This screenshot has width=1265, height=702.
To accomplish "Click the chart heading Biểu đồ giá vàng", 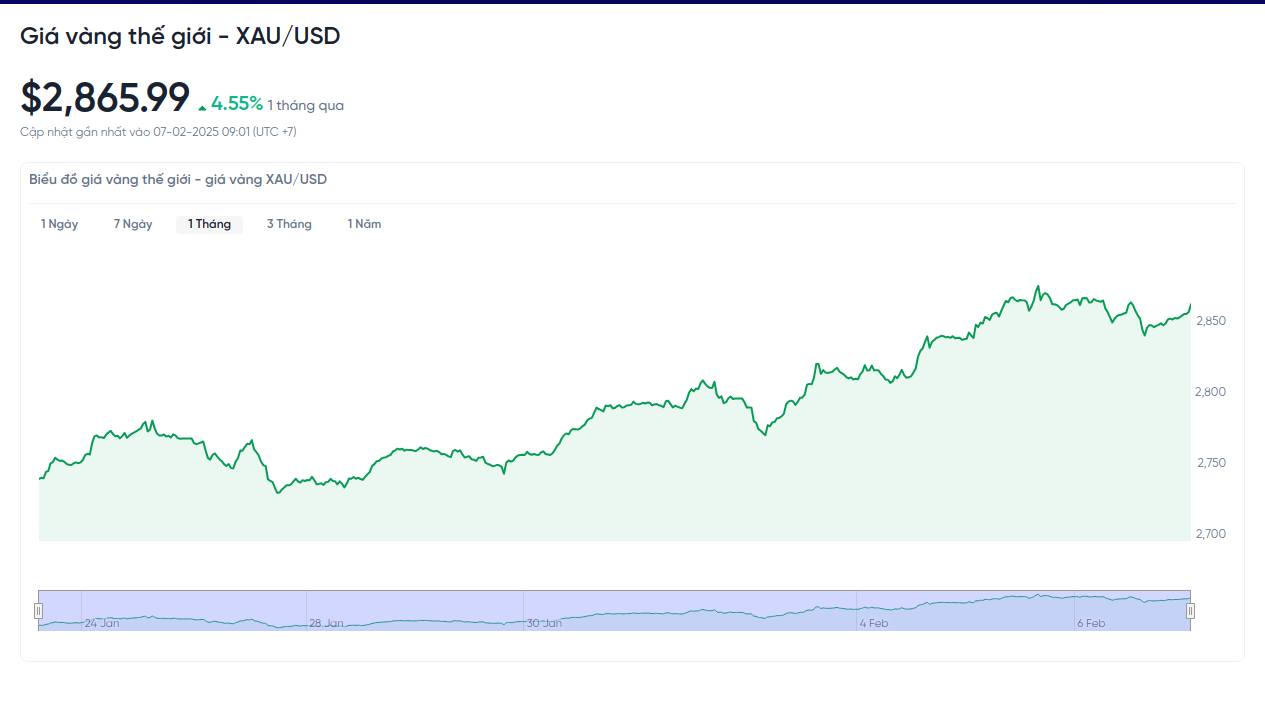I will [178, 180].
